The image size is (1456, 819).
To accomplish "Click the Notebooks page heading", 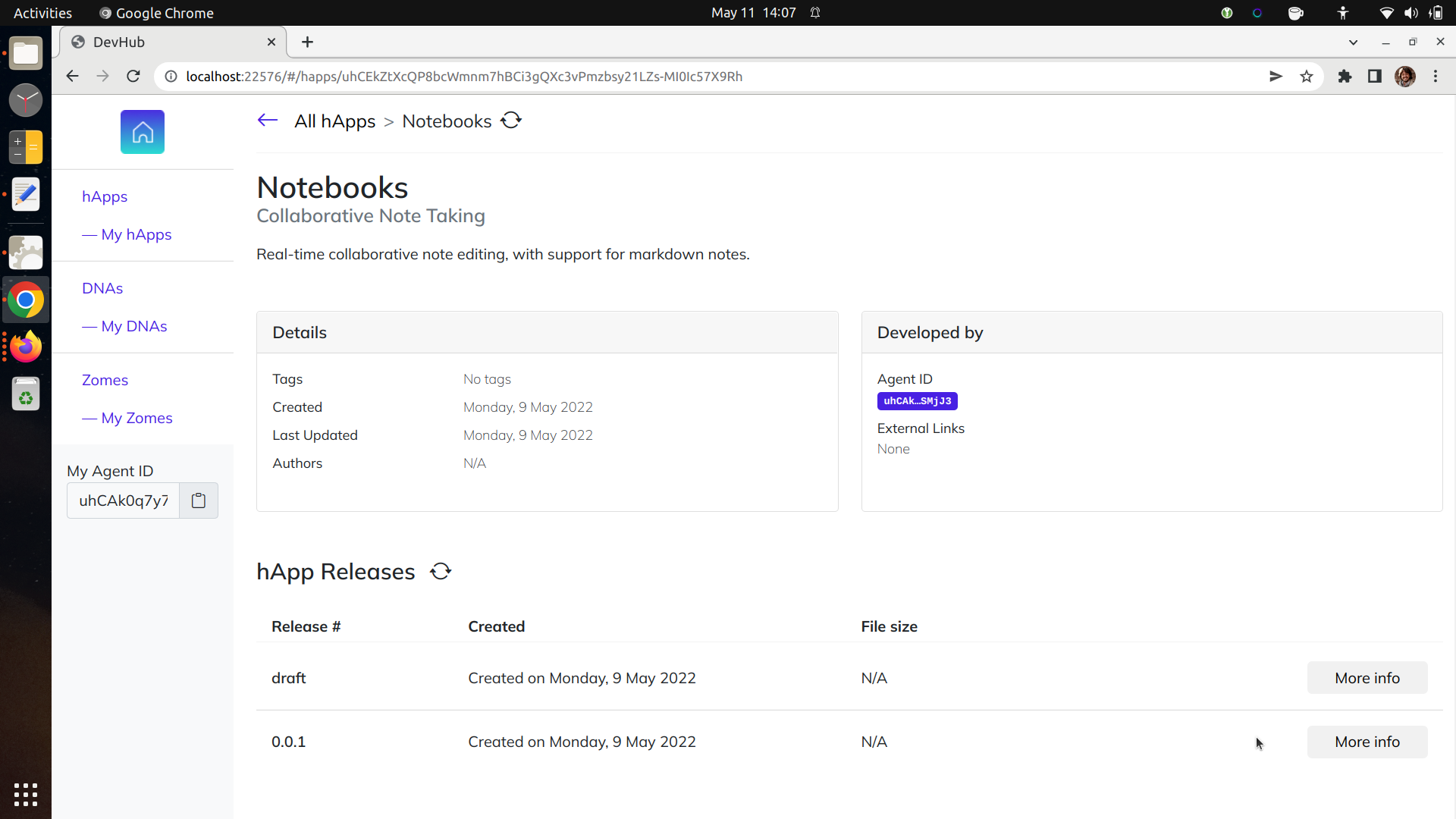I will tap(332, 187).
